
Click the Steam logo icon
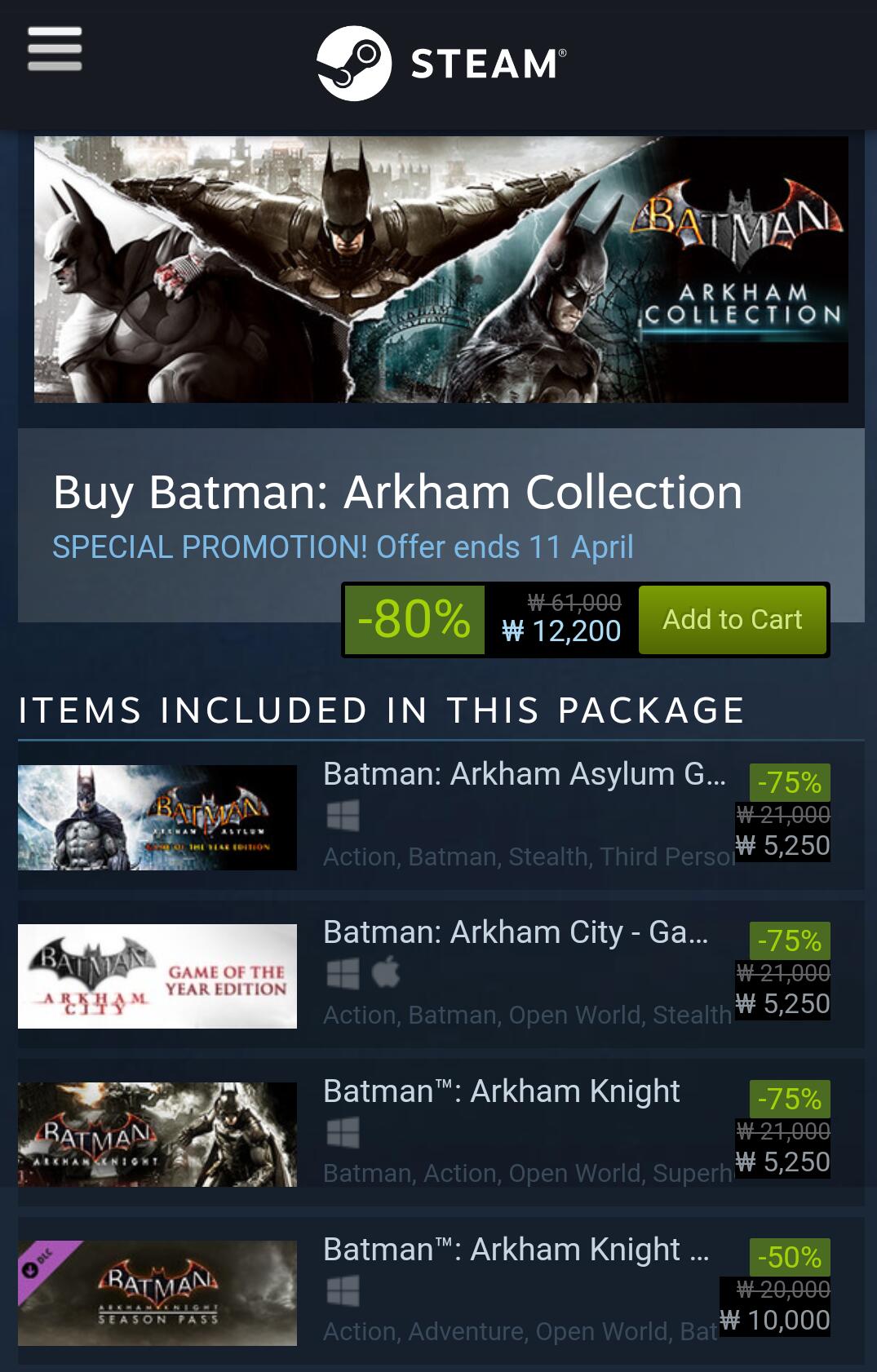tap(353, 63)
